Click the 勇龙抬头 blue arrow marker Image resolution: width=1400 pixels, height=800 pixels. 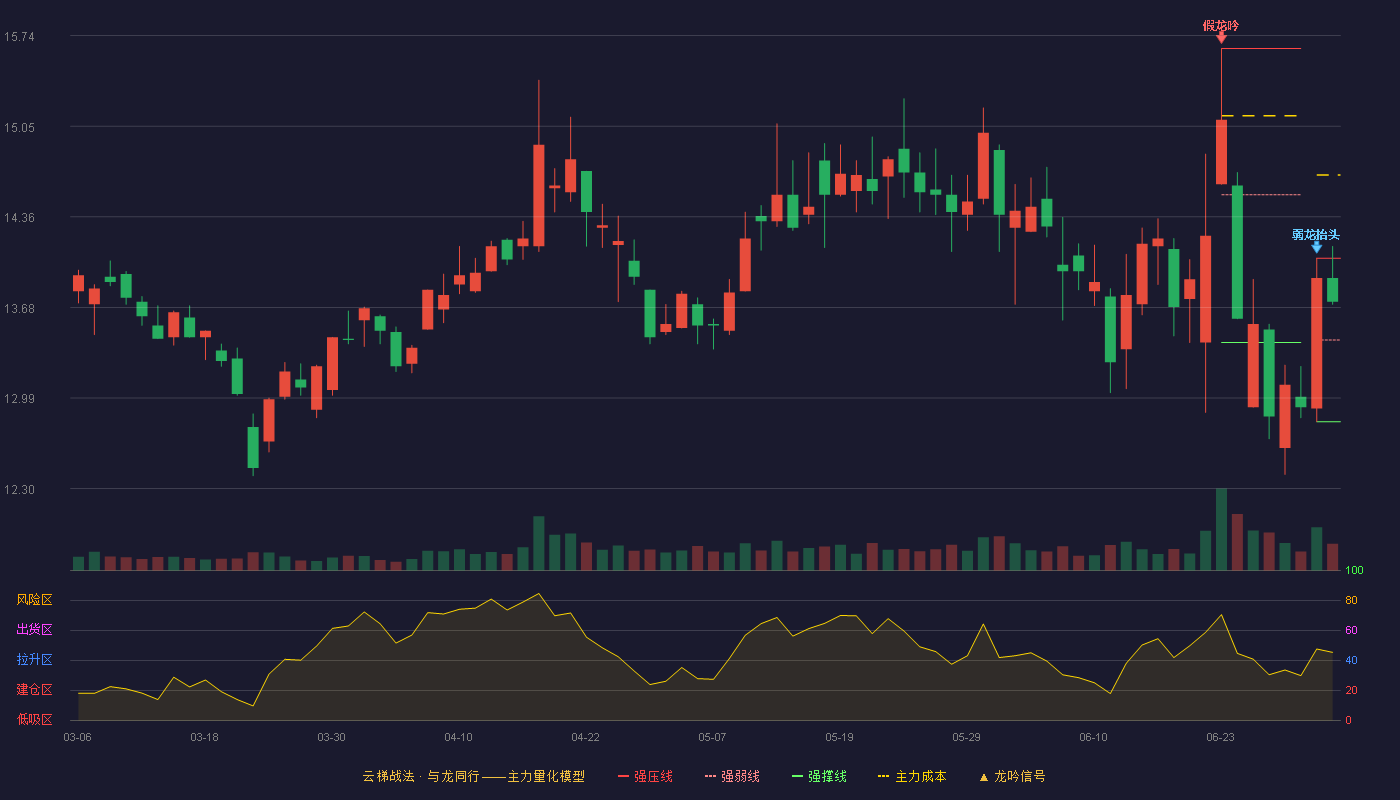coord(1316,247)
